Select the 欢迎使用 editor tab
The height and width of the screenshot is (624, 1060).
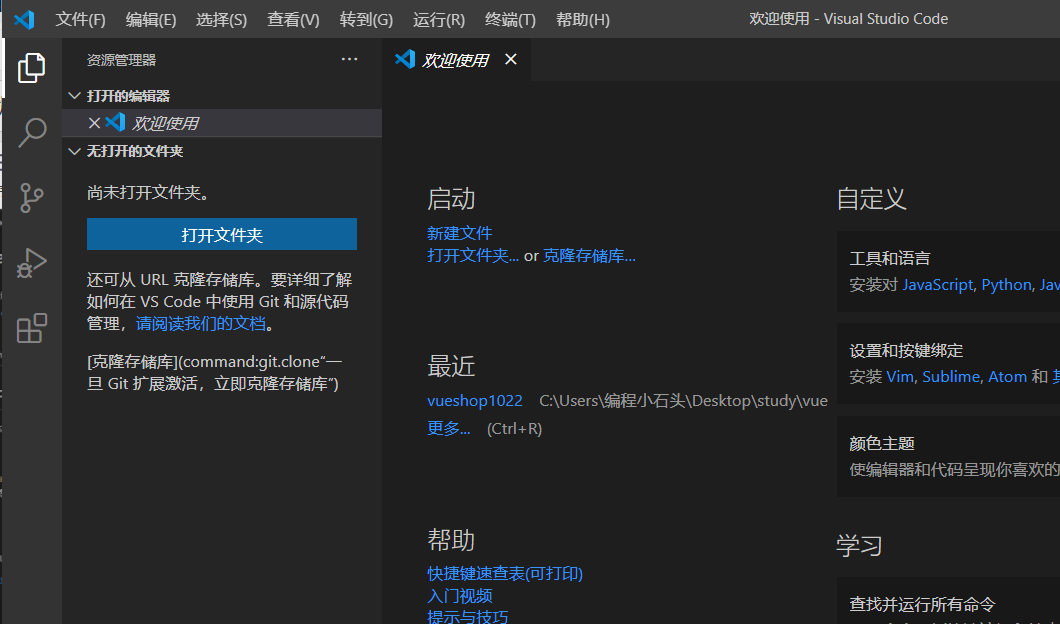click(x=456, y=59)
